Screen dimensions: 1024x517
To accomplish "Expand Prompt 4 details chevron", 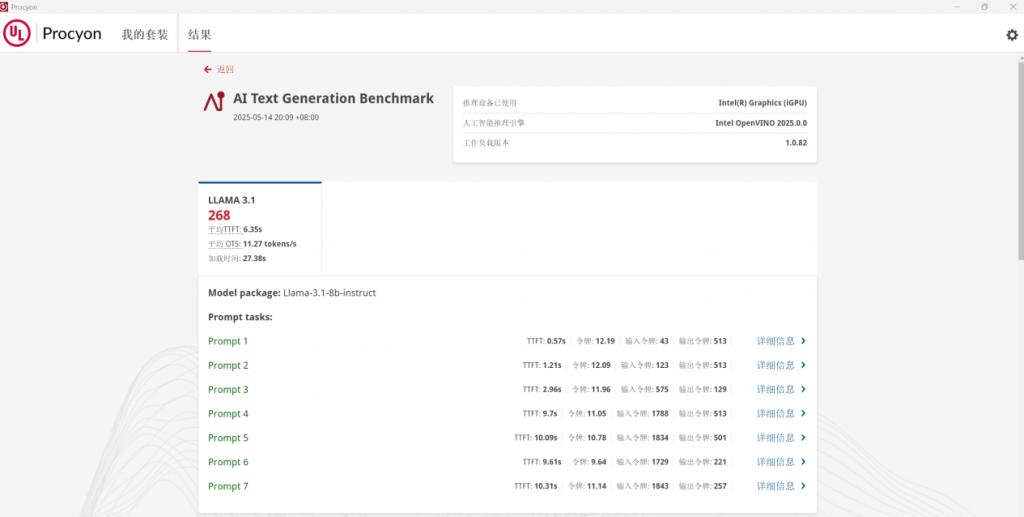I will pyautogui.click(x=803, y=413).
